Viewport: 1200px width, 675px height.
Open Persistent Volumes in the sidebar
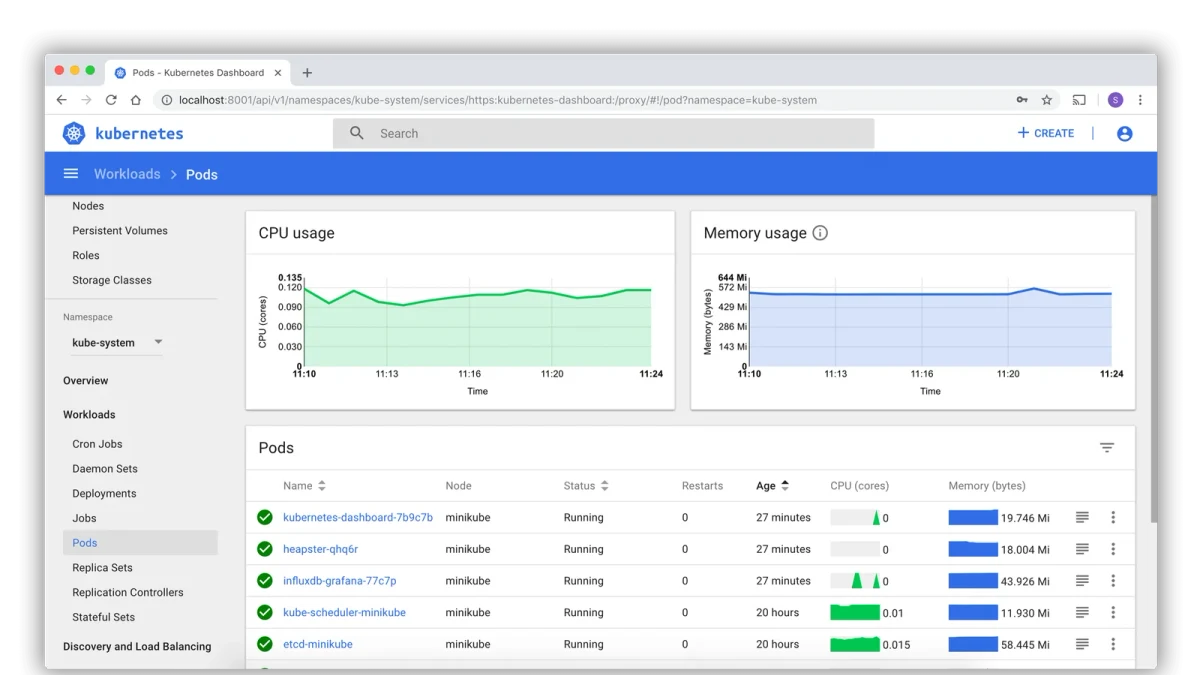point(120,230)
